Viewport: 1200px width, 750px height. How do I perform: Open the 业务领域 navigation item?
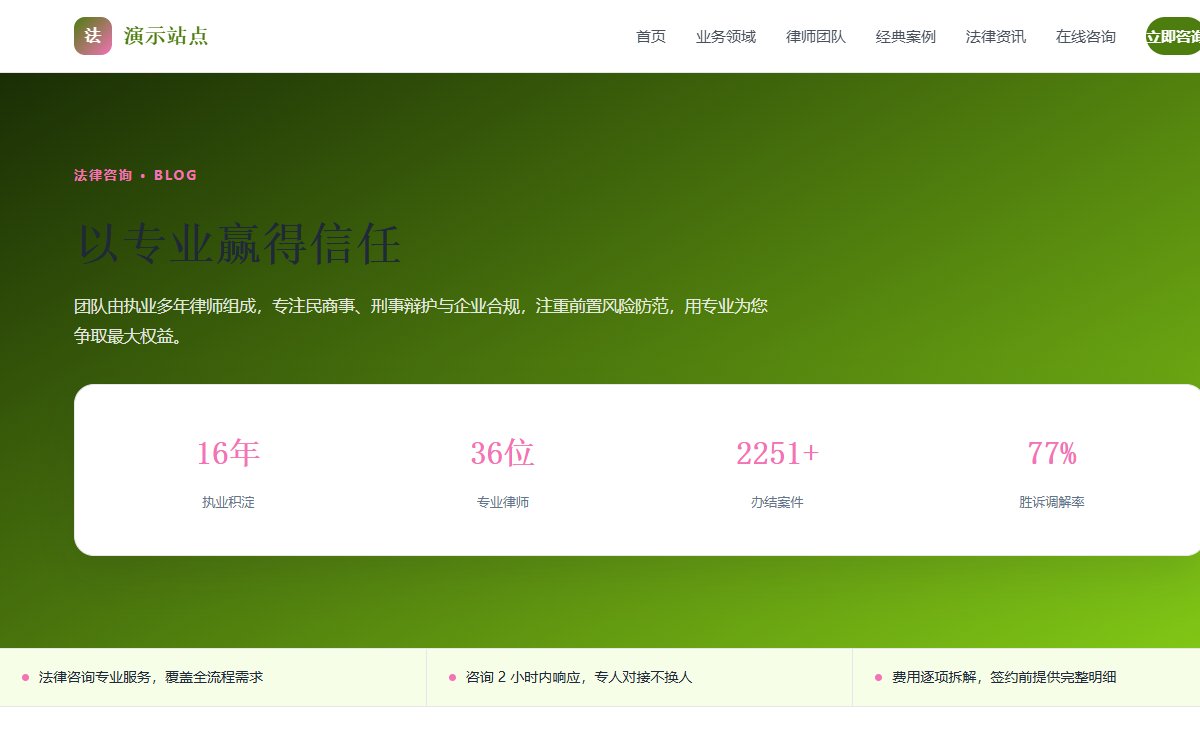[x=726, y=37]
